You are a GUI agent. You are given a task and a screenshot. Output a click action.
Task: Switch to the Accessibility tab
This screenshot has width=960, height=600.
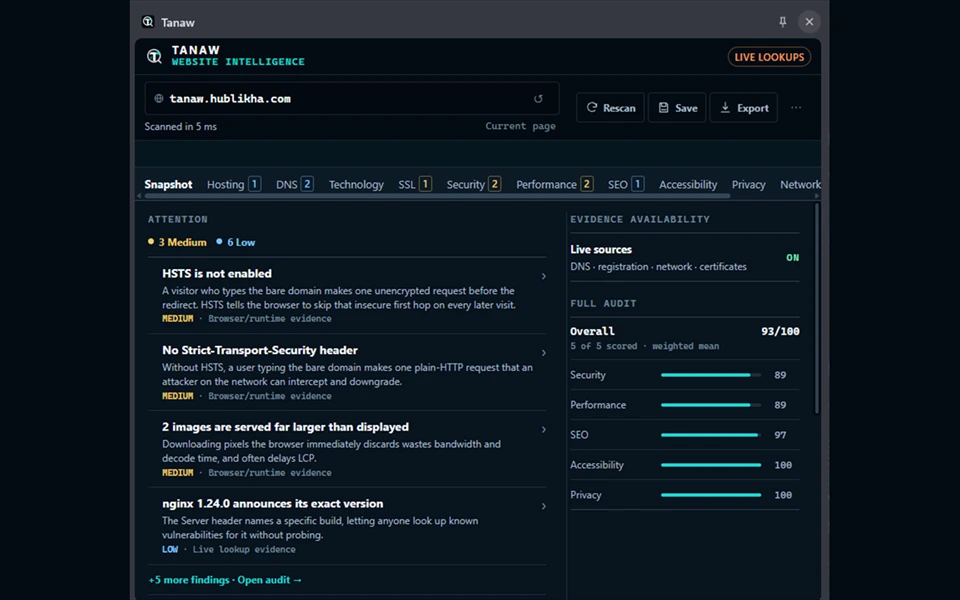pyautogui.click(x=688, y=184)
